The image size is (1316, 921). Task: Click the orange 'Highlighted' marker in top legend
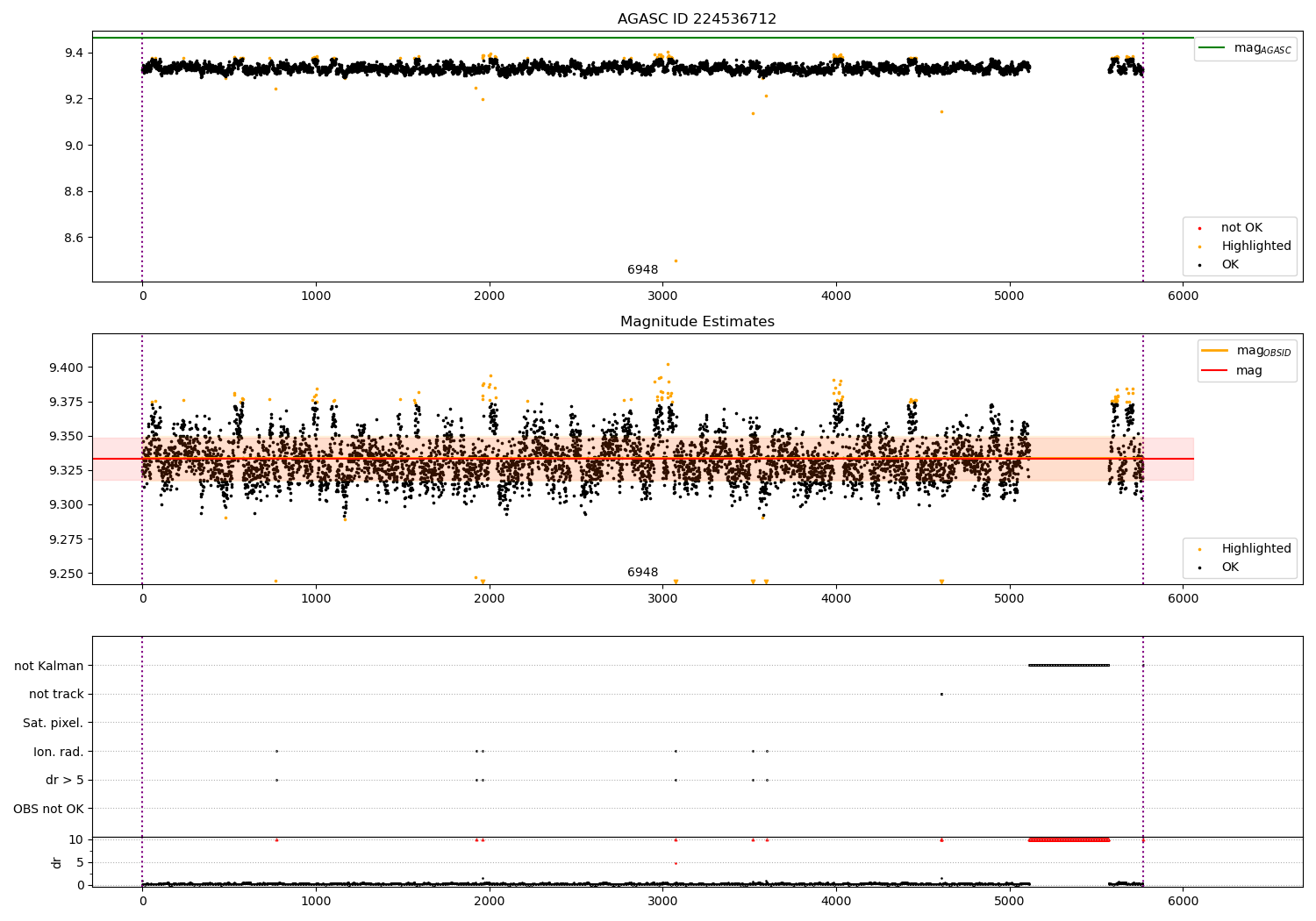pos(1199,246)
